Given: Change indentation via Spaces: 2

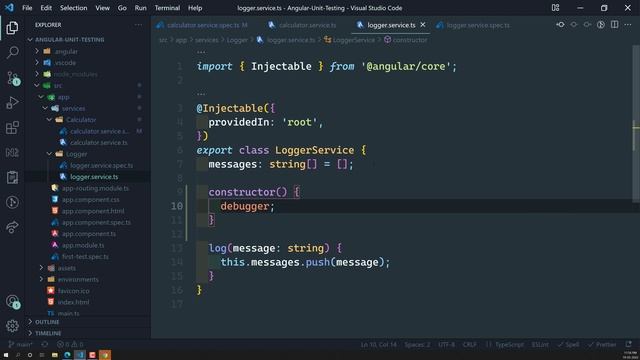Looking at the screenshot, I should tap(417, 344).
